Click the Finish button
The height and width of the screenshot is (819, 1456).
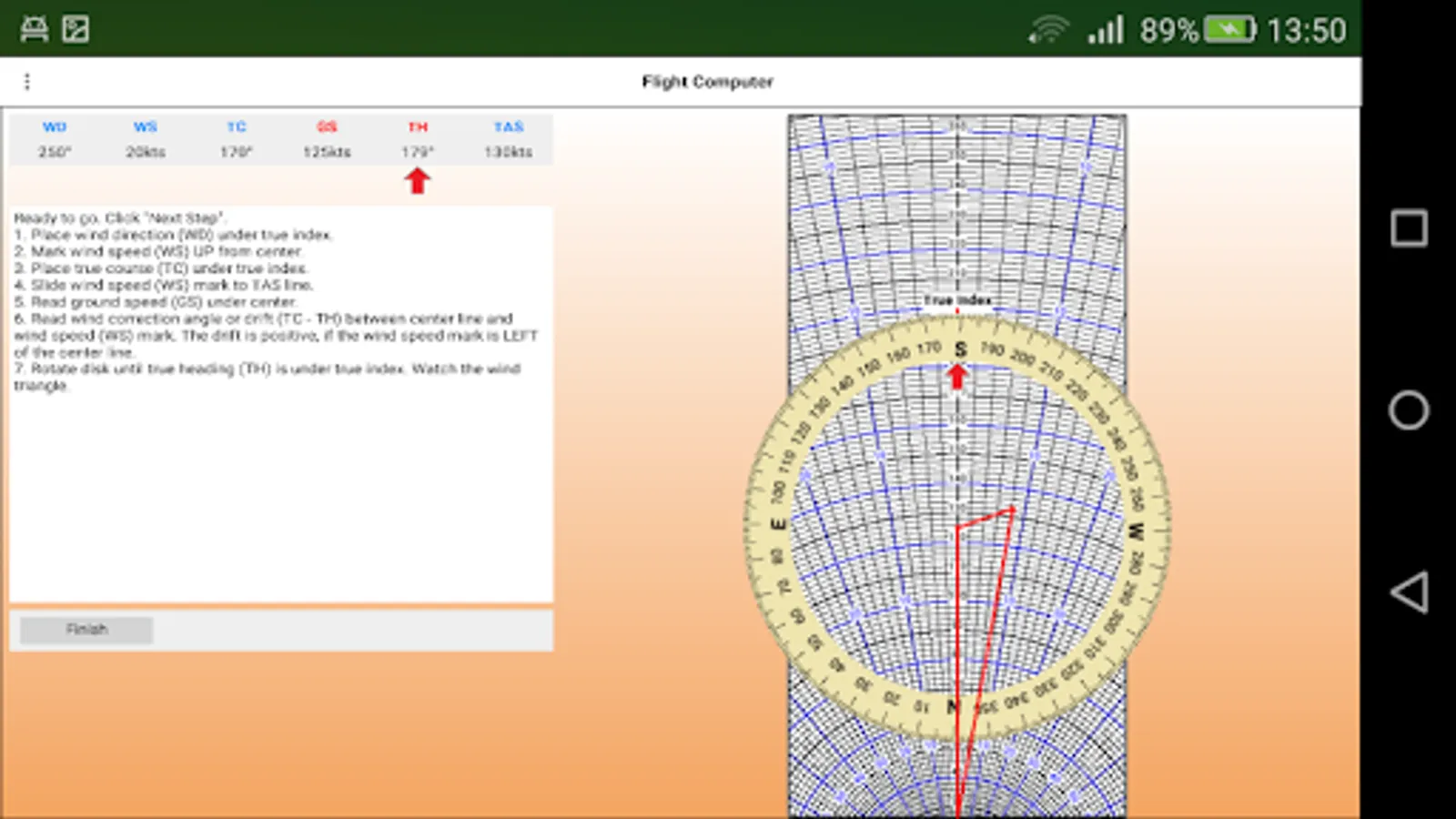(86, 630)
